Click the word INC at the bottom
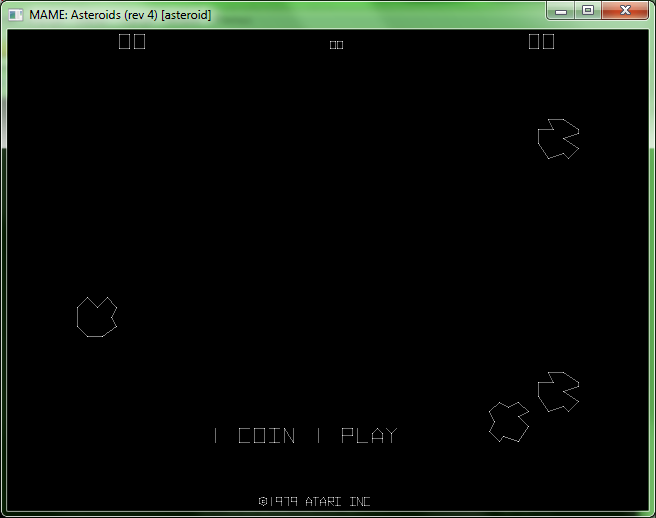Image resolution: width=656 pixels, height=518 pixels. click(x=360, y=501)
